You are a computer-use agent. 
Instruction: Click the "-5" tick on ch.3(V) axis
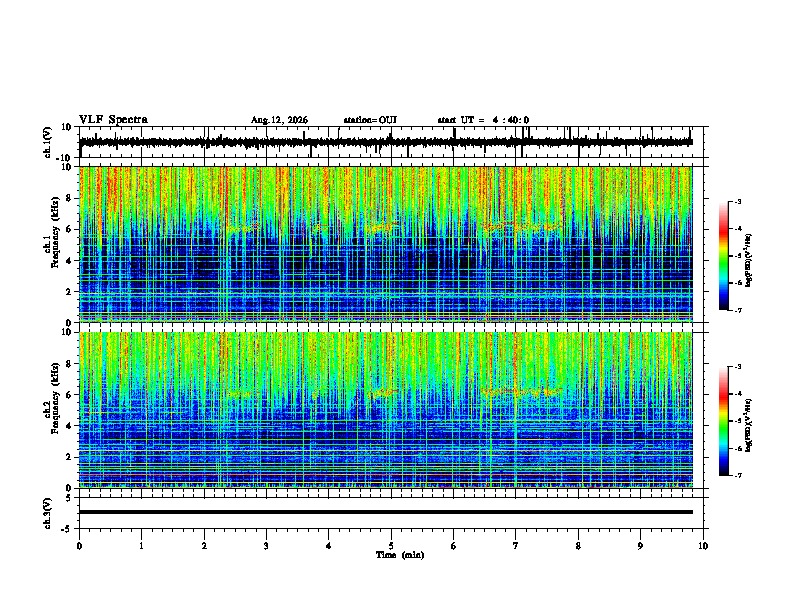point(67,529)
